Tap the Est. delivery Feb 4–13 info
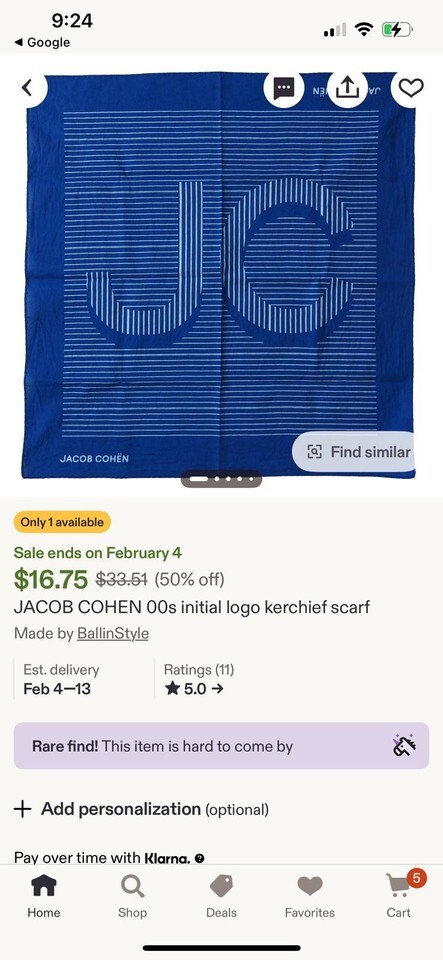 click(x=61, y=679)
